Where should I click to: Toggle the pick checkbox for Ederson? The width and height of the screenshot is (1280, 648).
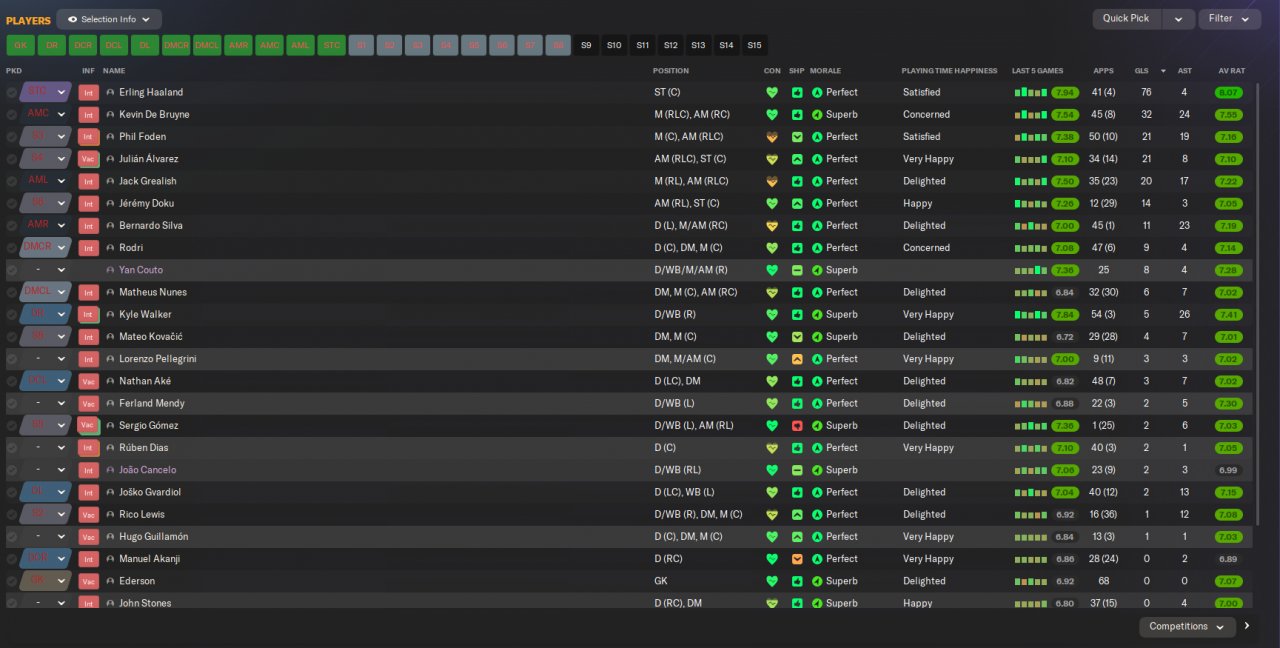tap(12, 581)
